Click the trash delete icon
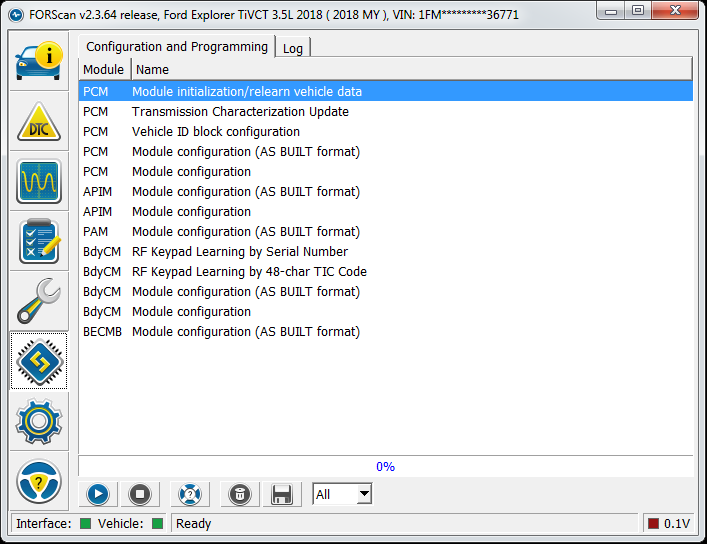 pyautogui.click(x=240, y=494)
